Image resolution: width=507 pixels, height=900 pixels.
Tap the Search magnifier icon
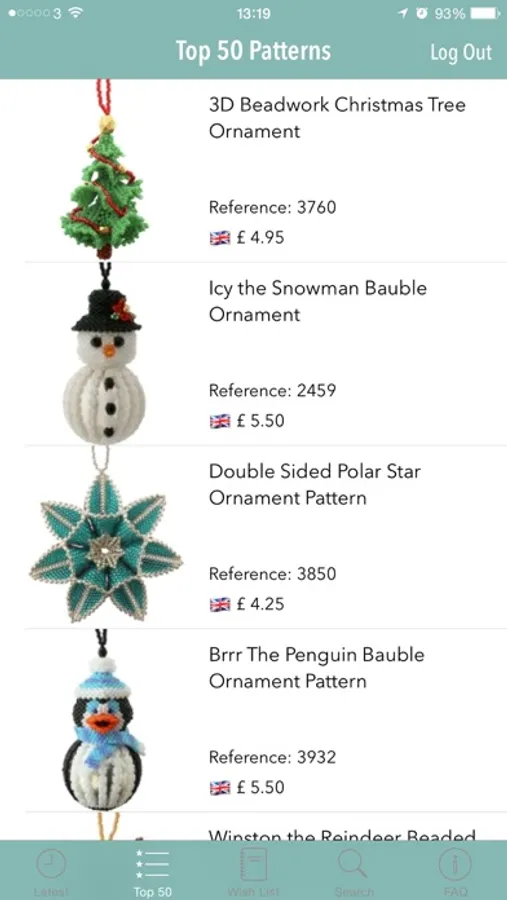354,864
